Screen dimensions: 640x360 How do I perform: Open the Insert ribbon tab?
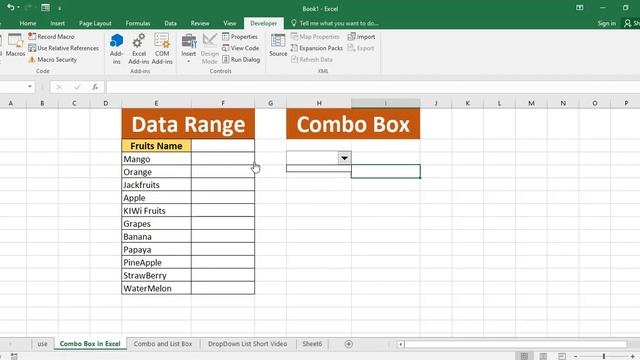(58, 23)
